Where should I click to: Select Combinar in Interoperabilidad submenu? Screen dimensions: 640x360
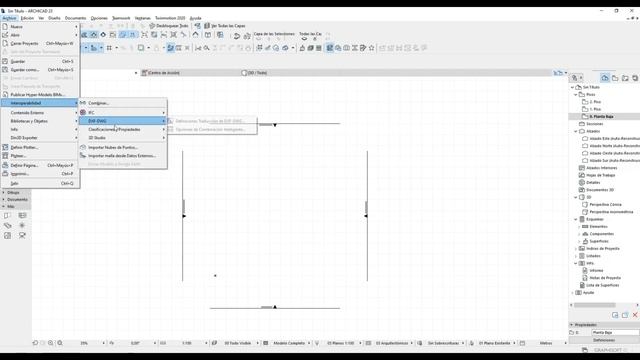(x=123, y=103)
